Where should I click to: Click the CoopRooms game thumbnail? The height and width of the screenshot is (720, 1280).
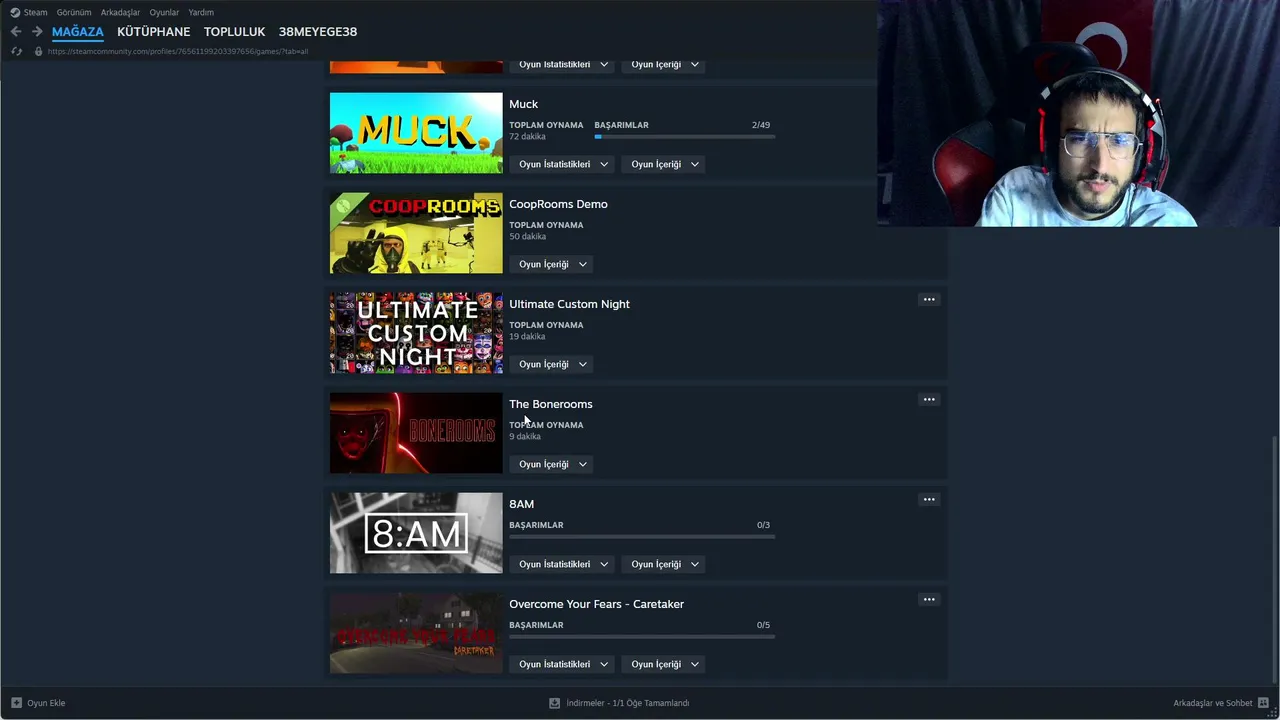[x=416, y=233]
